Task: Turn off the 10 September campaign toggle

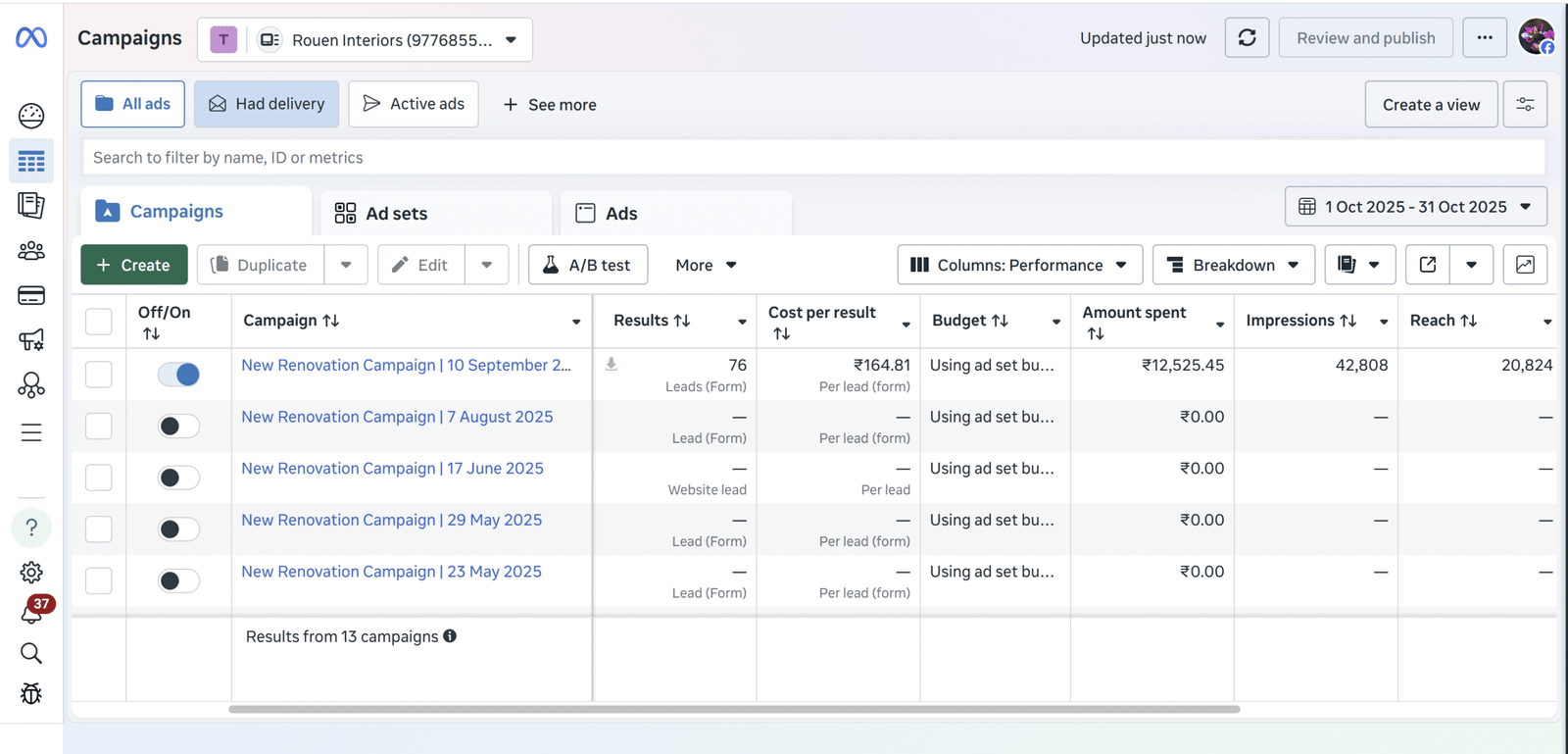Action: [x=178, y=375]
